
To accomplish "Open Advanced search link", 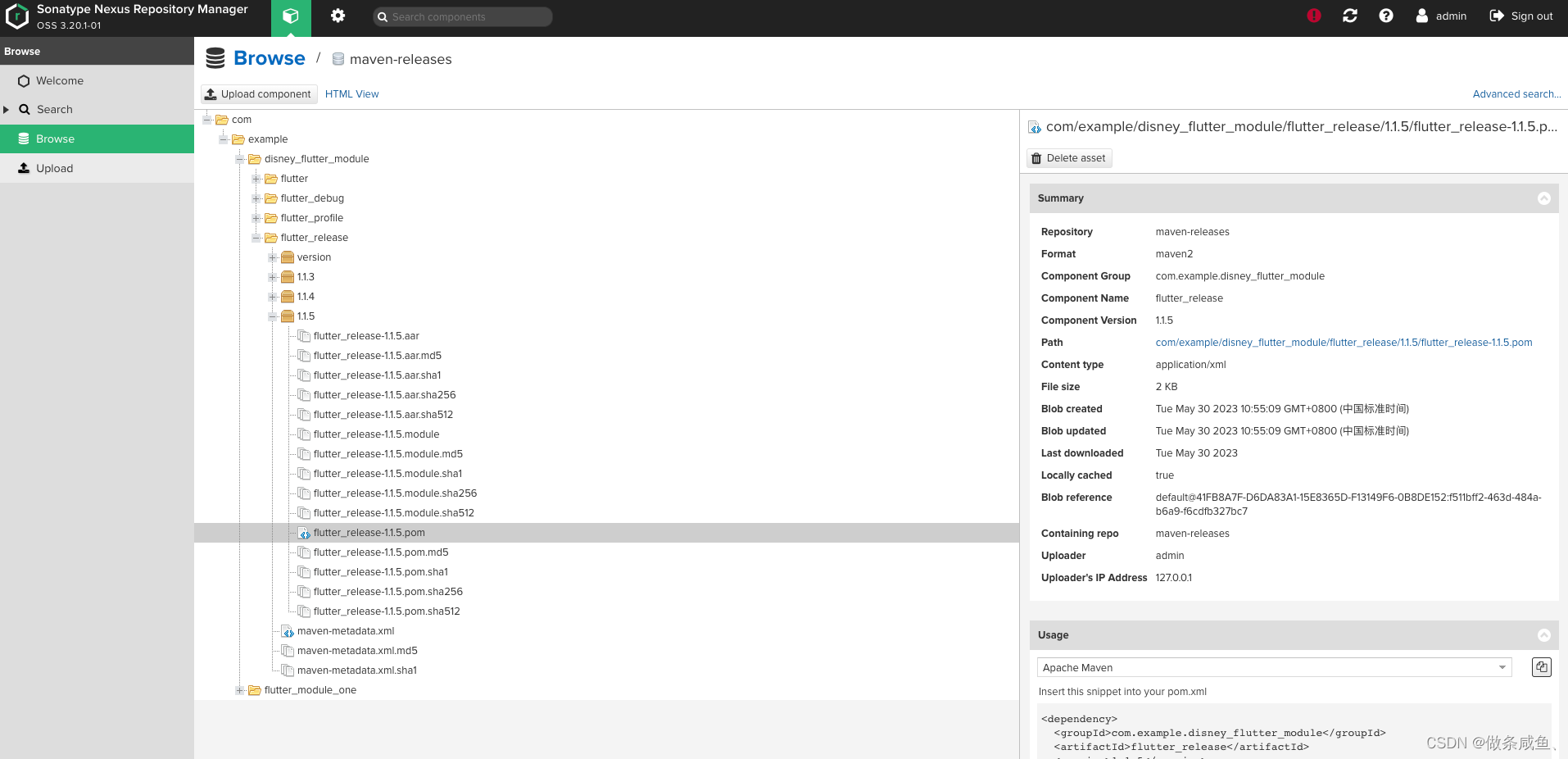I will pos(1516,94).
